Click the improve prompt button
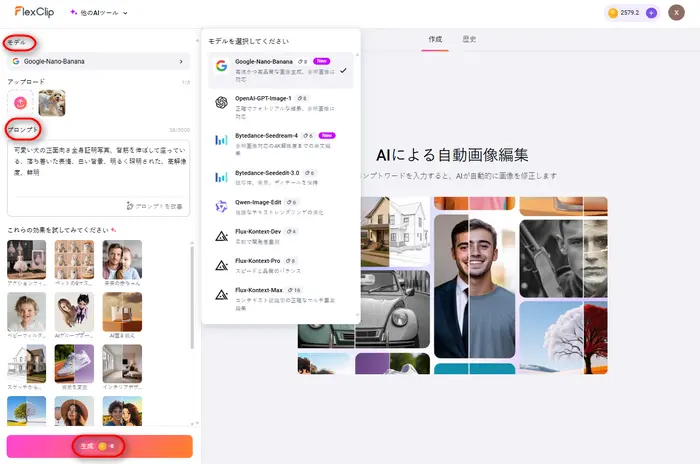 click(x=154, y=206)
